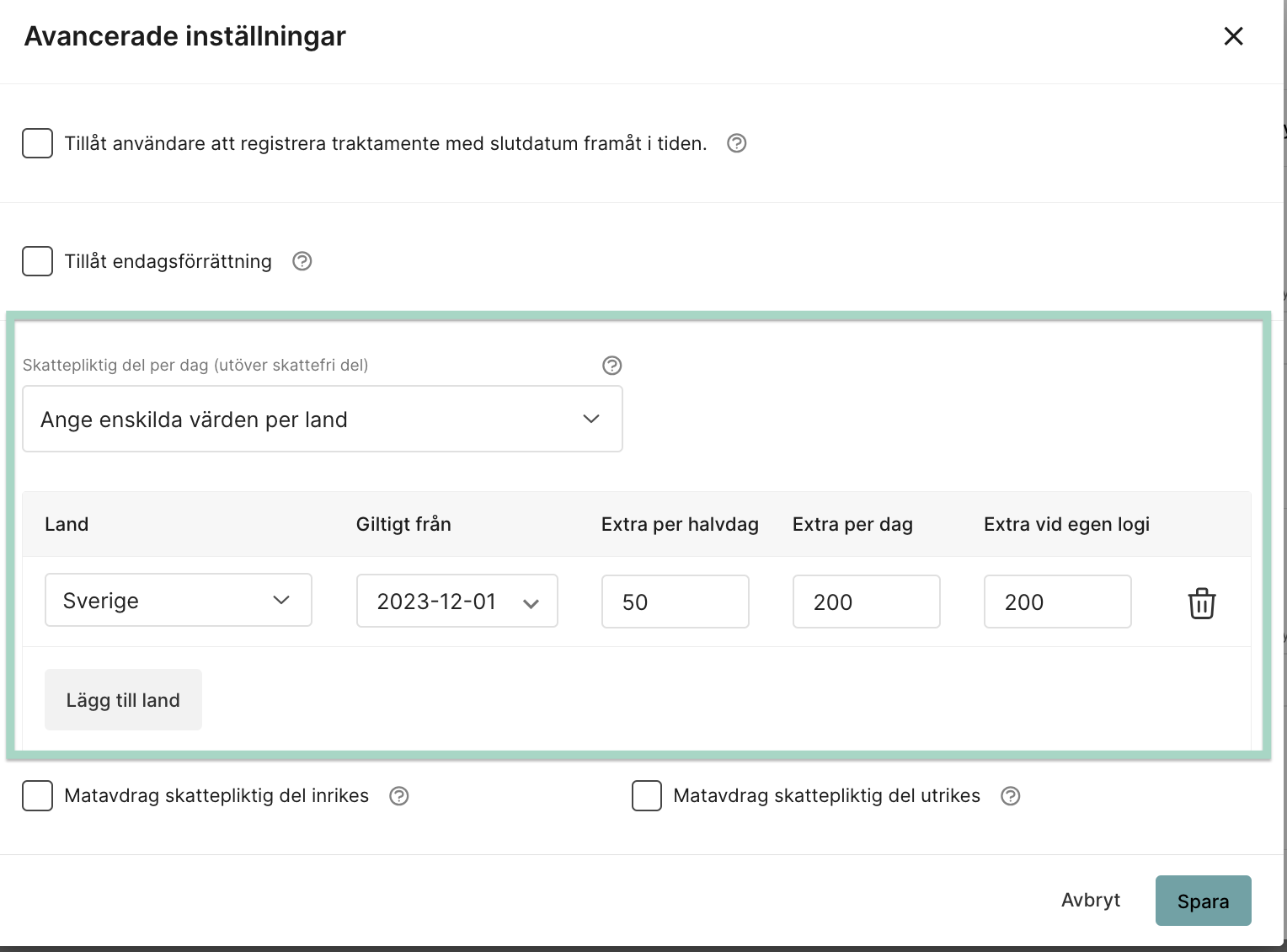Close the Avancerade inställningar dialog
The width and height of the screenshot is (1287, 952).
pyautogui.click(x=1233, y=36)
